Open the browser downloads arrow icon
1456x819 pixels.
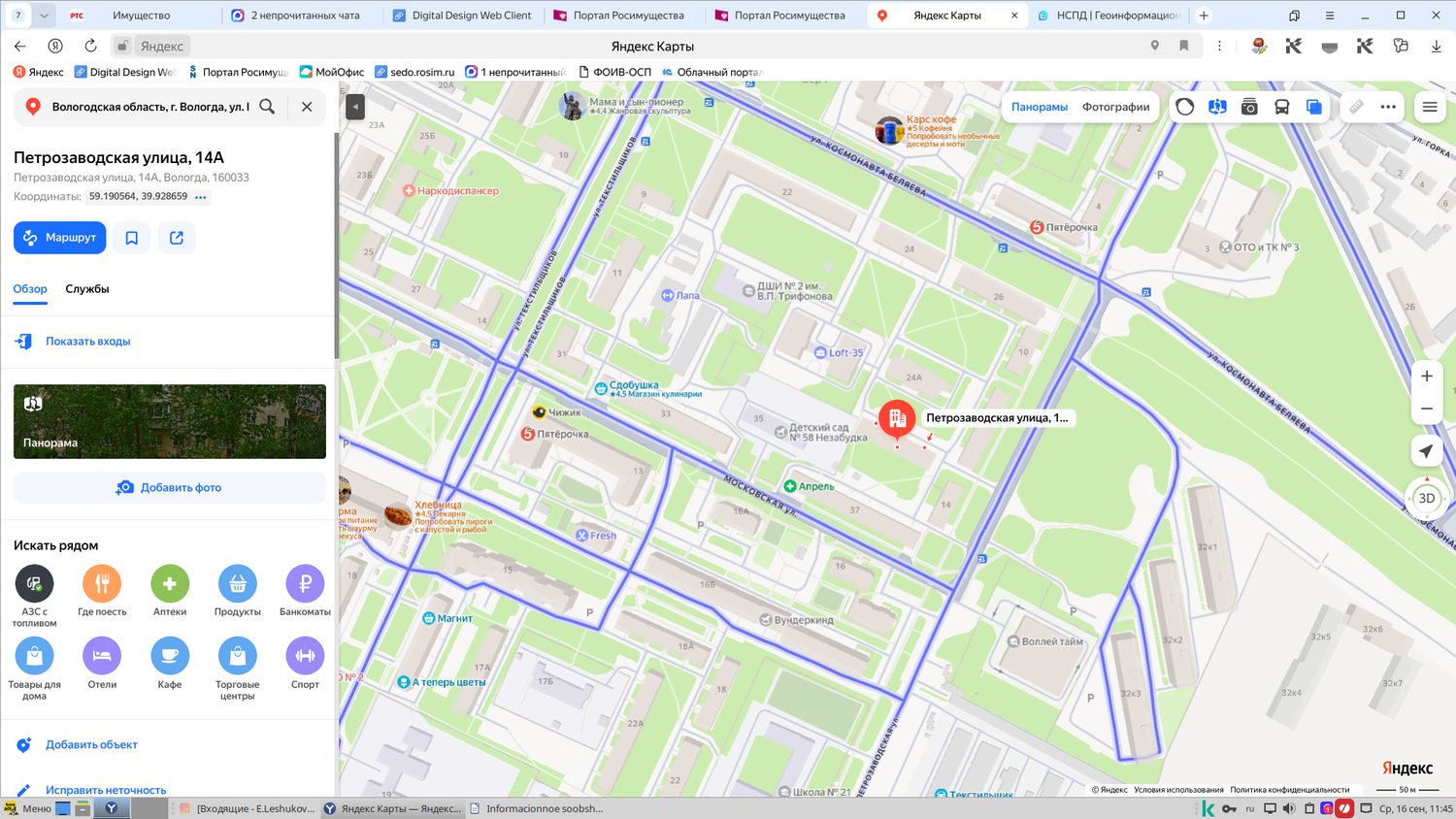[1436, 46]
